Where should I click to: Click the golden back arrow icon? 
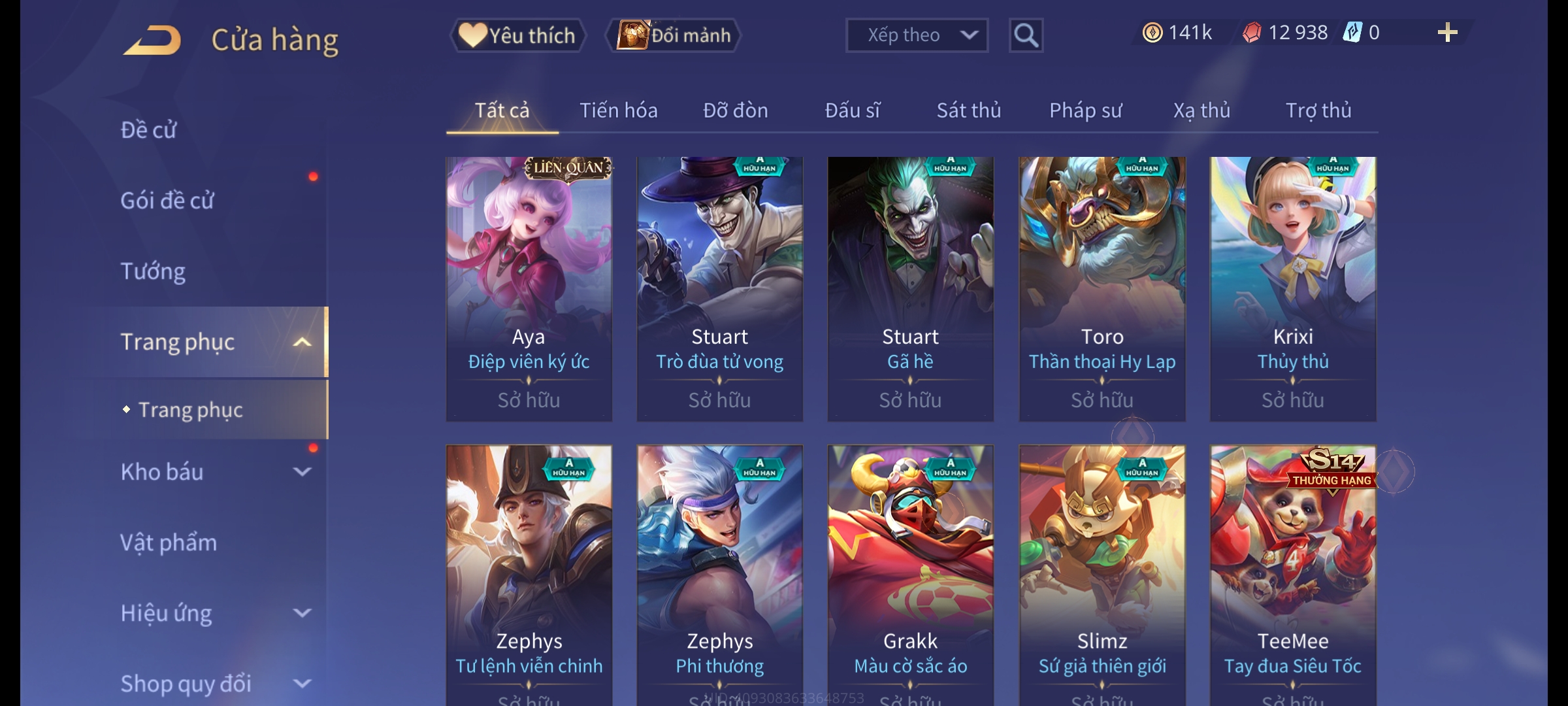click(x=152, y=40)
